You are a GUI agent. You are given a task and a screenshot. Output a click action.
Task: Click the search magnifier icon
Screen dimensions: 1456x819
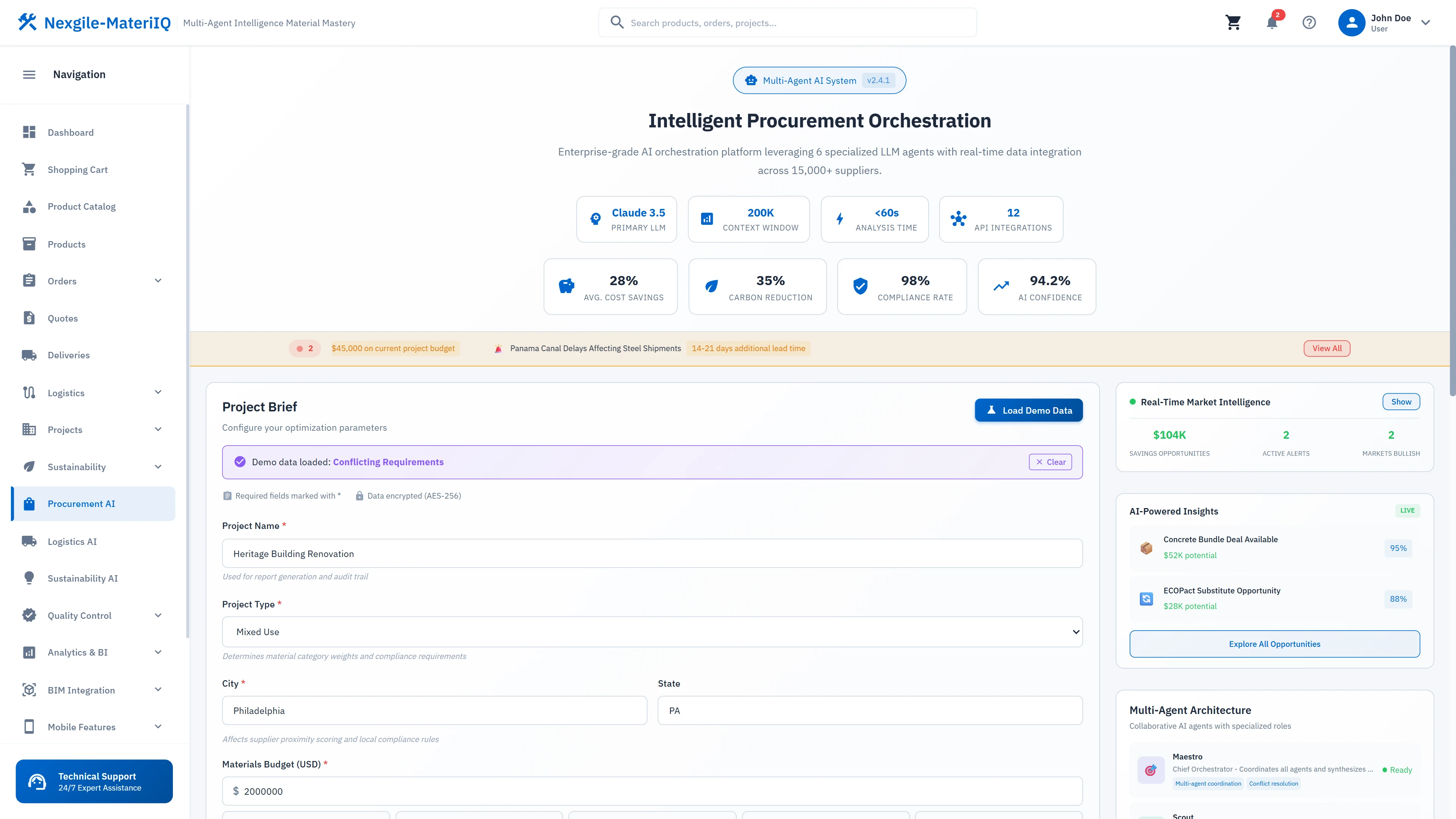tap(617, 23)
